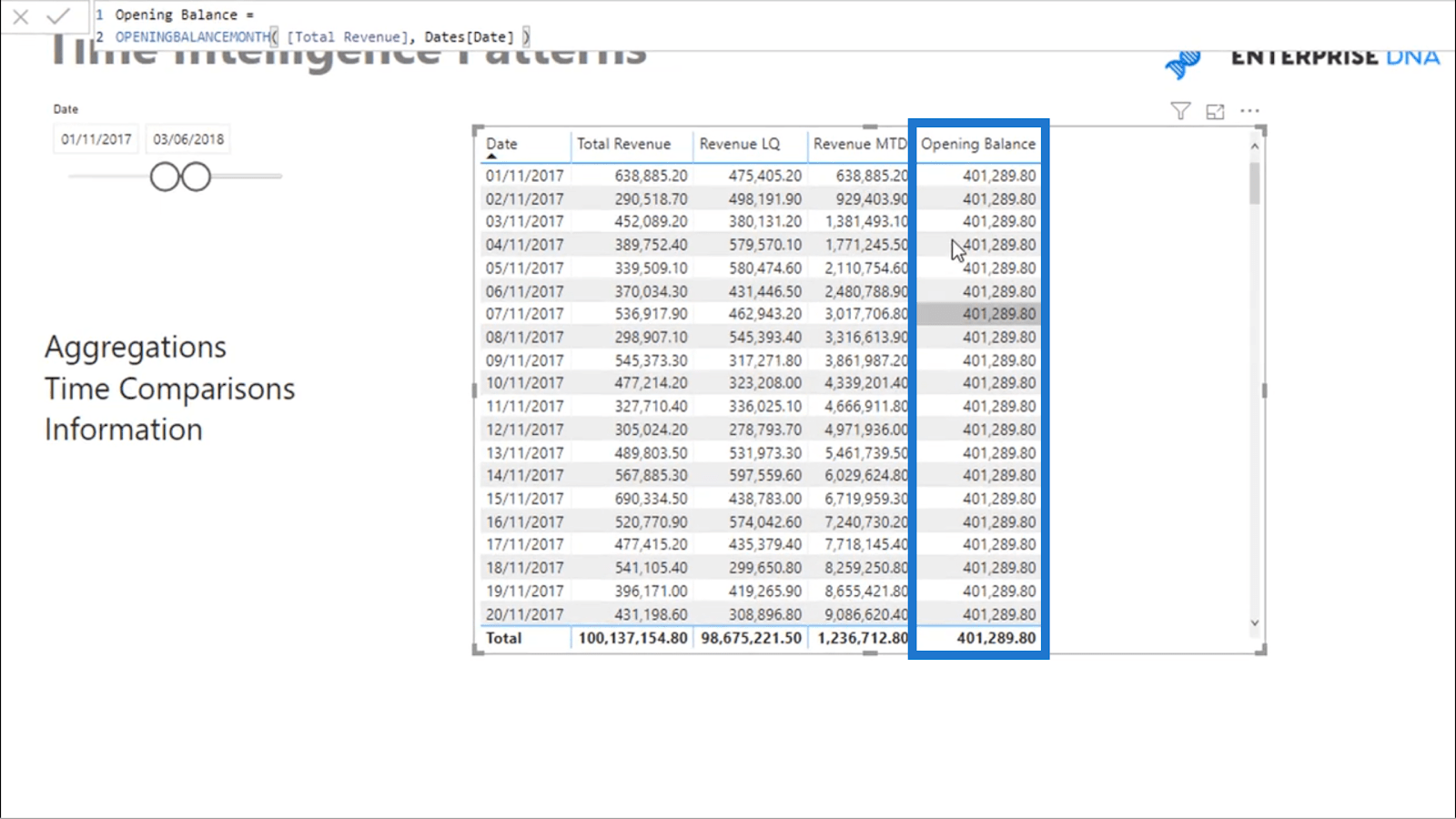This screenshot has height=819, width=1456.
Task: Click the [Total Revenue] argument in formula
Action: [348, 37]
